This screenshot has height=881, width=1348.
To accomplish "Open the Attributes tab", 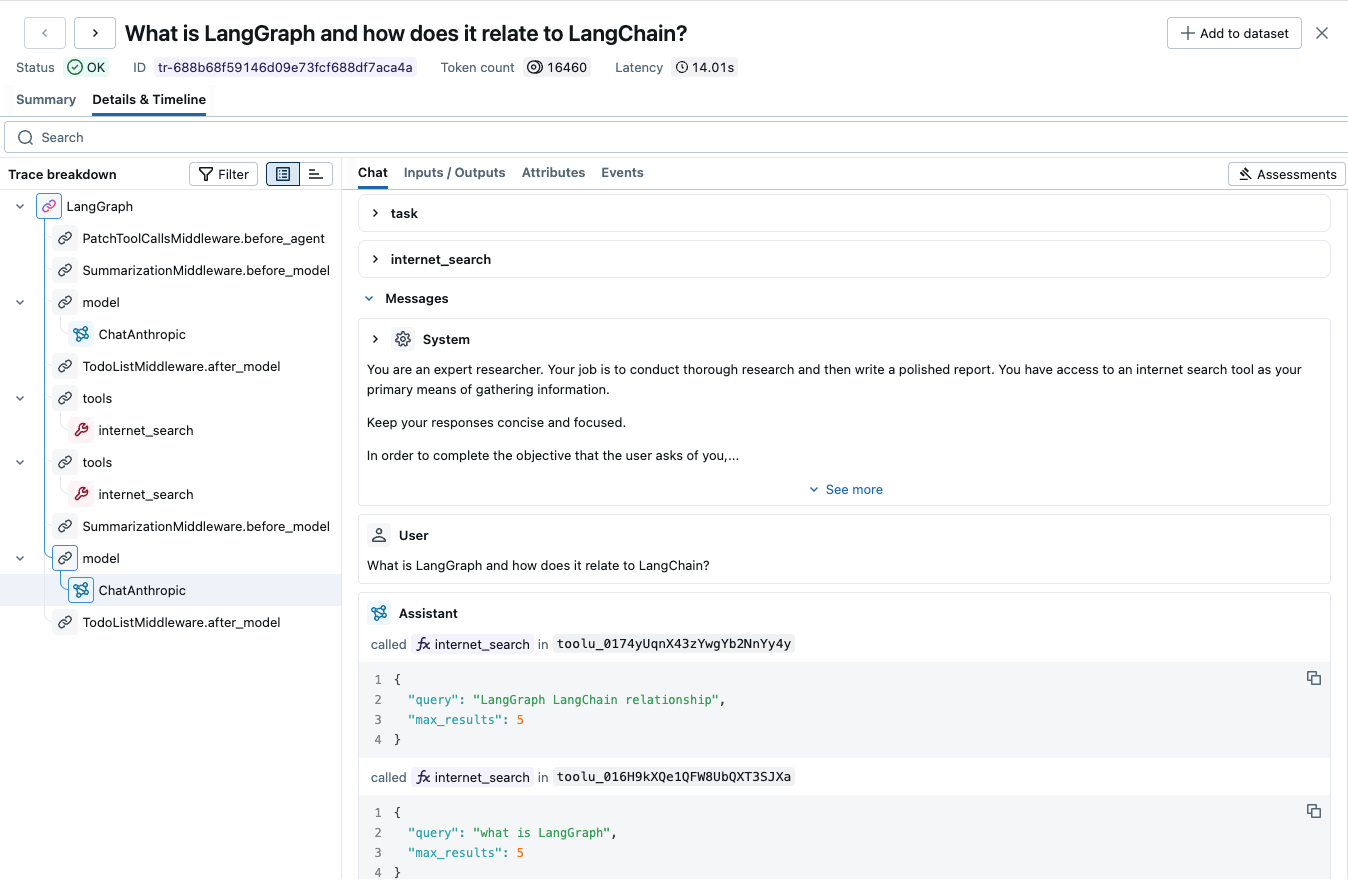I will pyautogui.click(x=553, y=172).
